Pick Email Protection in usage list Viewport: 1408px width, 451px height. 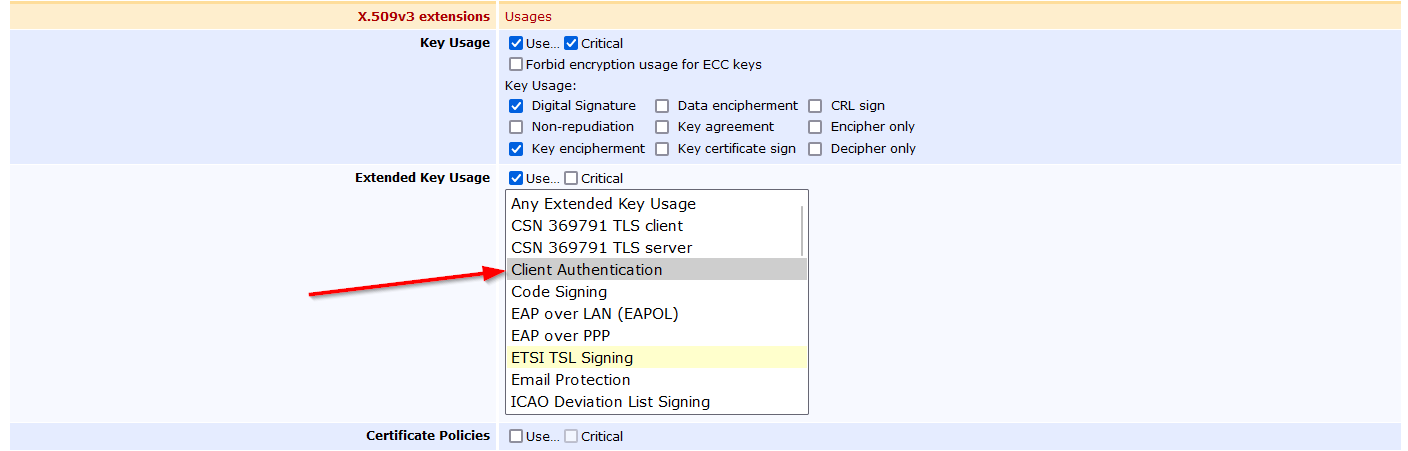[x=570, y=380]
